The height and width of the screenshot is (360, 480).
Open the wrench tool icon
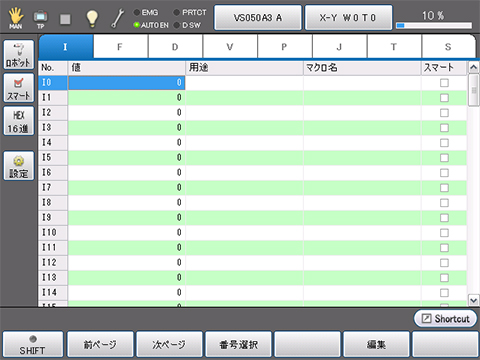[117, 18]
